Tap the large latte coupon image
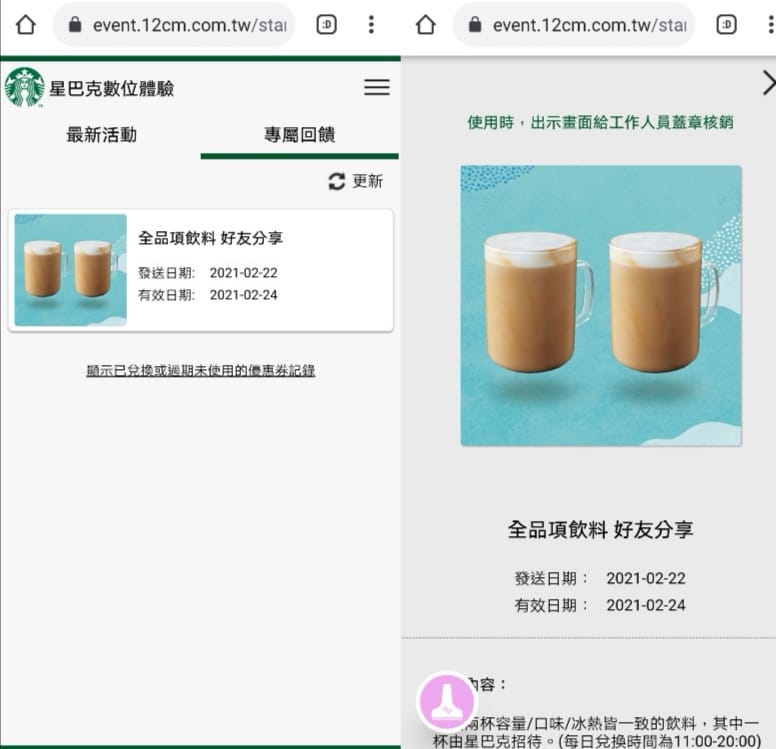Image resolution: width=776 pixels, height=749 pixels. pos(601,306)
